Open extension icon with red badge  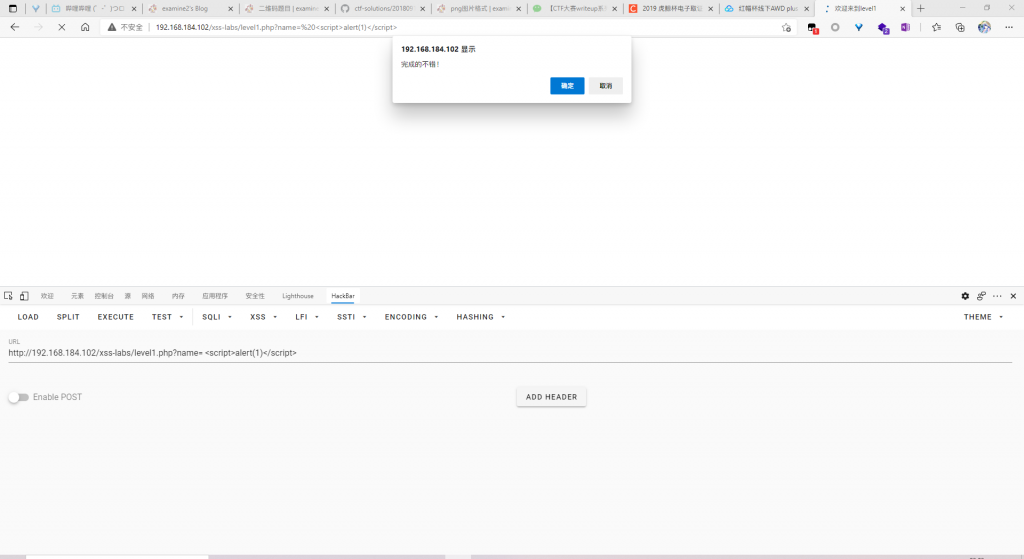[x=812, y=27]
